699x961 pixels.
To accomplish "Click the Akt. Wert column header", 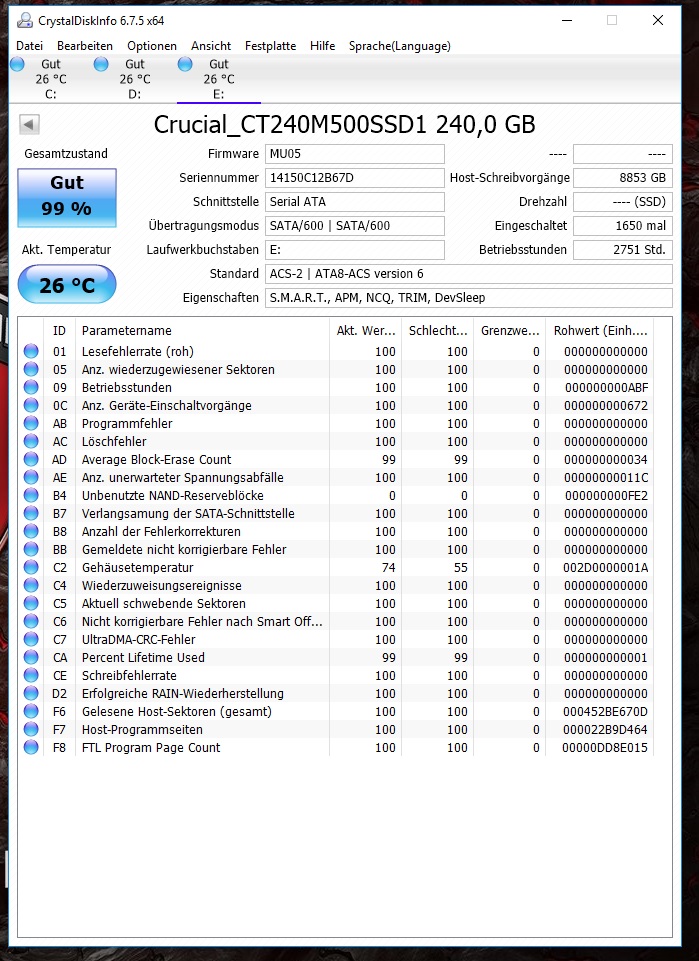I will (366, 330).
